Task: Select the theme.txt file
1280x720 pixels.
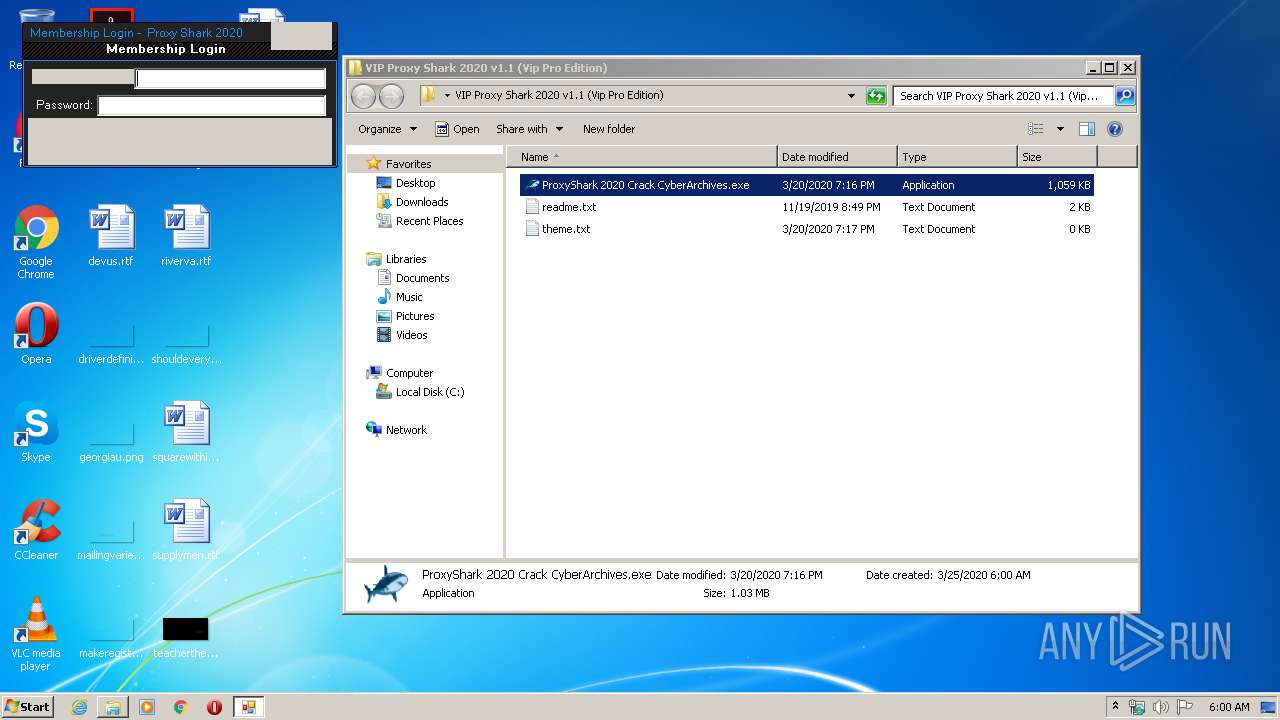Action: tap(807, 229)
